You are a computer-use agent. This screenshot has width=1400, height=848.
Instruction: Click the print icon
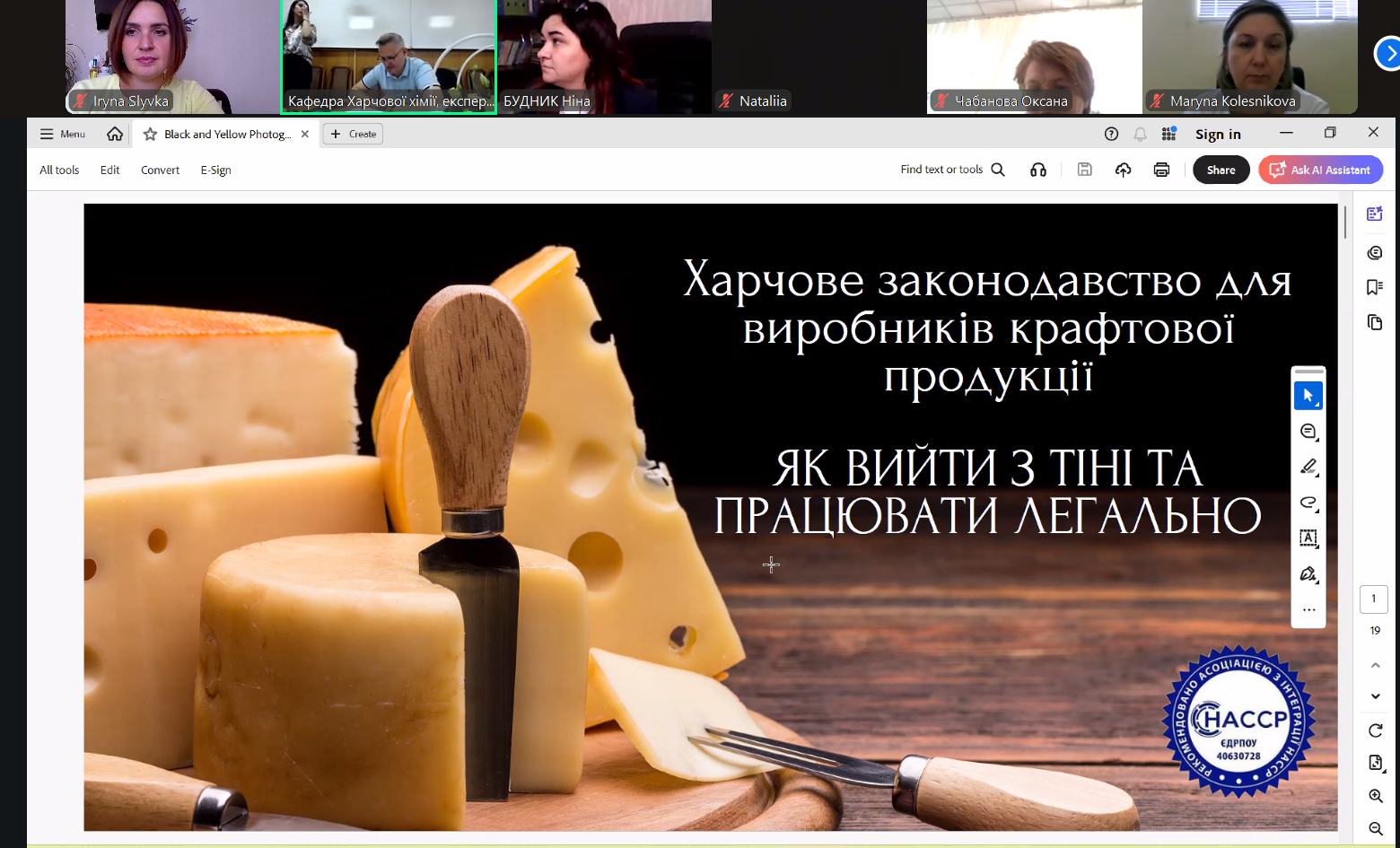[1161, 170]
